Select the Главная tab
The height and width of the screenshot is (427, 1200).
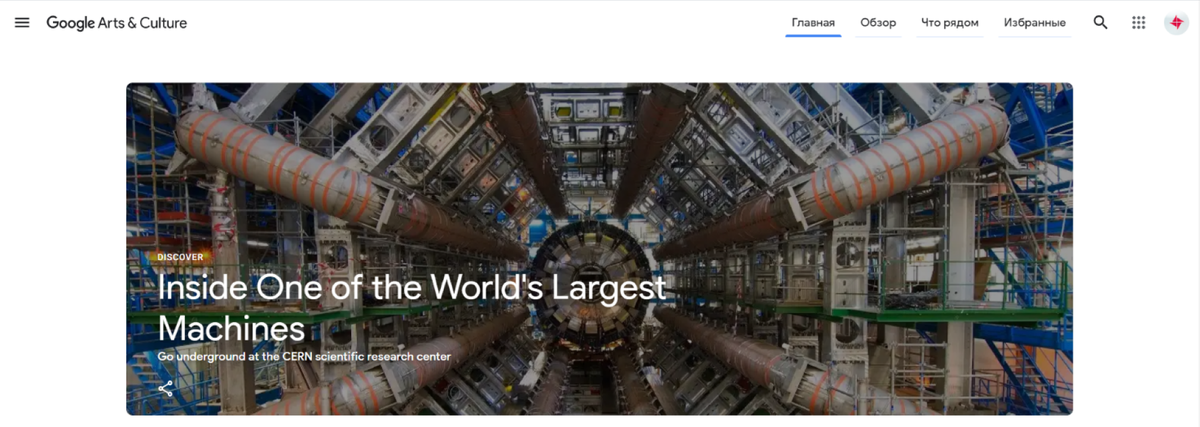coord(813,23)
